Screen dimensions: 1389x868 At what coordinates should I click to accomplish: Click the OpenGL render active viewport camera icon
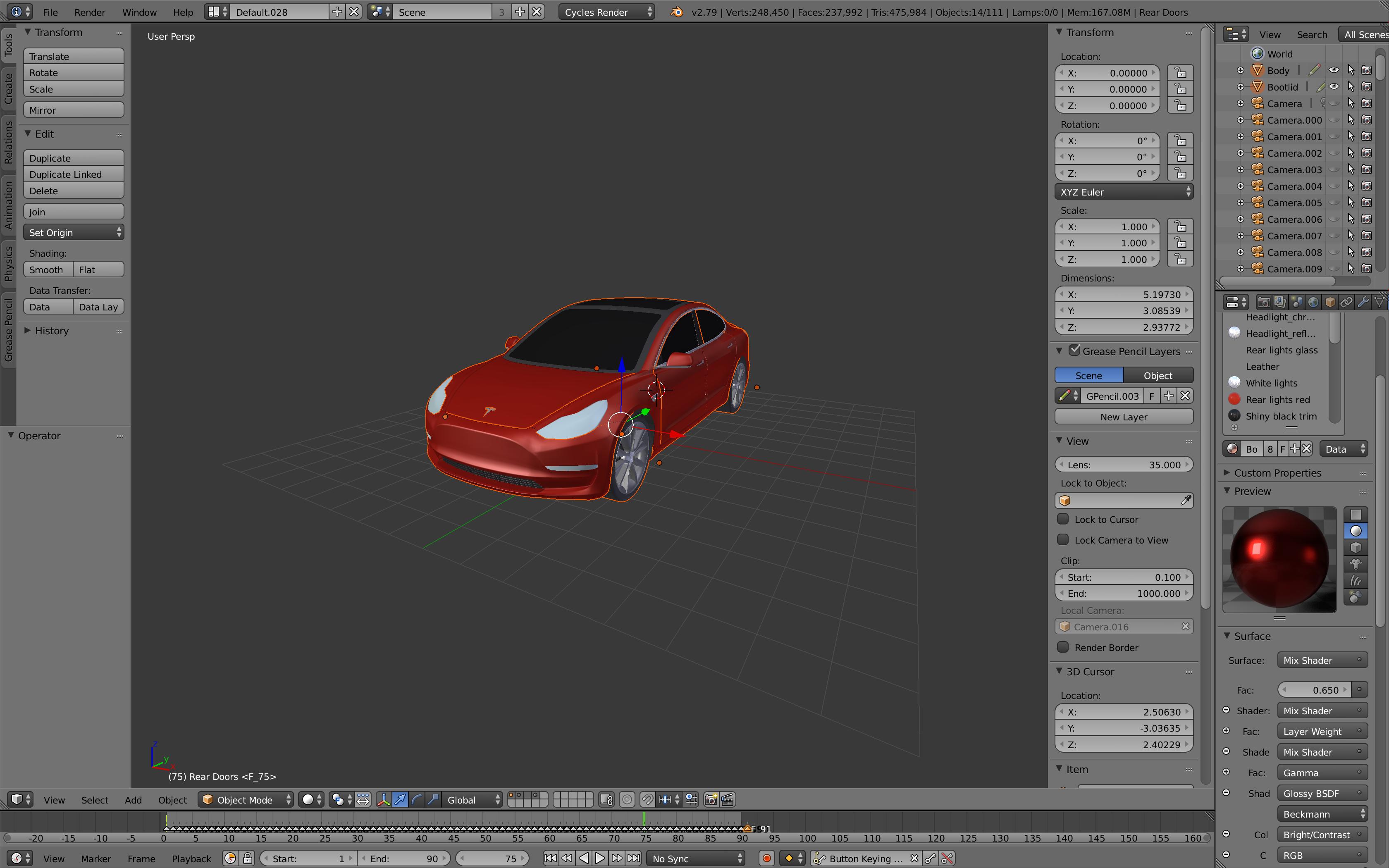coord(711,800)
